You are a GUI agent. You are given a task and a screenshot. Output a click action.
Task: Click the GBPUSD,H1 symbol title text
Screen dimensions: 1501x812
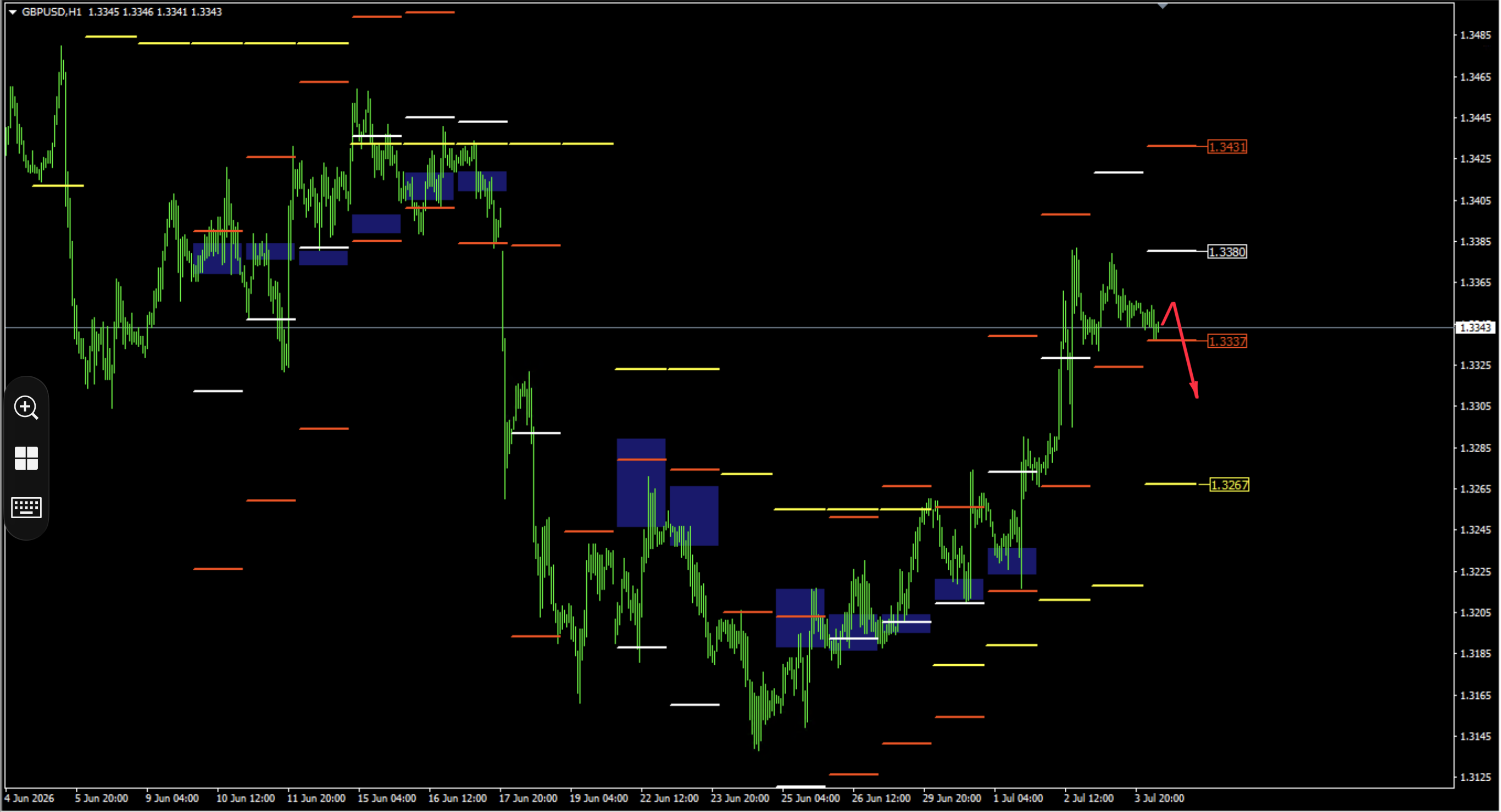[x=51, y=12]
